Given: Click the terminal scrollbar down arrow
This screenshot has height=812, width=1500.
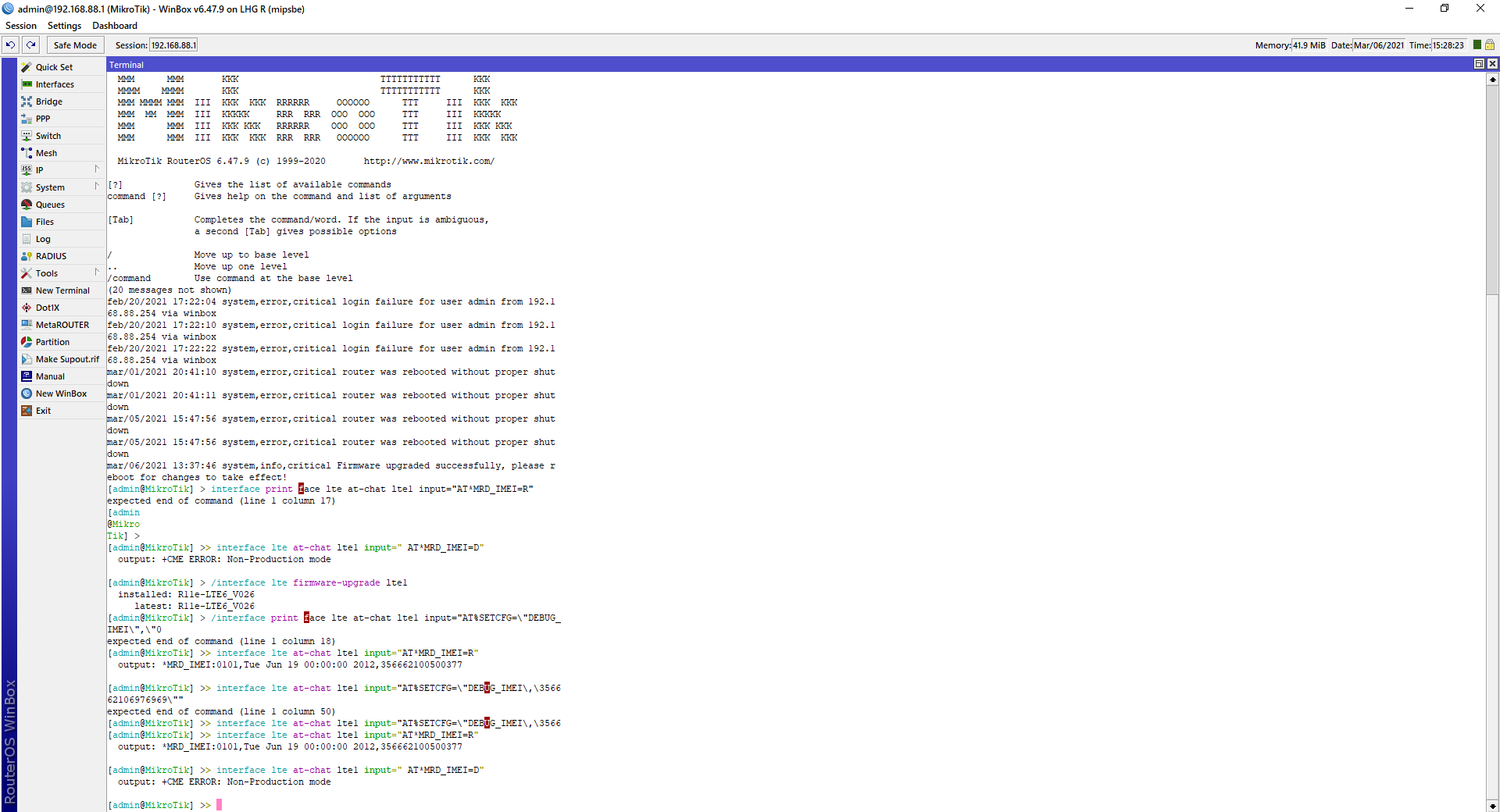Looking at the screenshot, I should (x=1492, y=806).
